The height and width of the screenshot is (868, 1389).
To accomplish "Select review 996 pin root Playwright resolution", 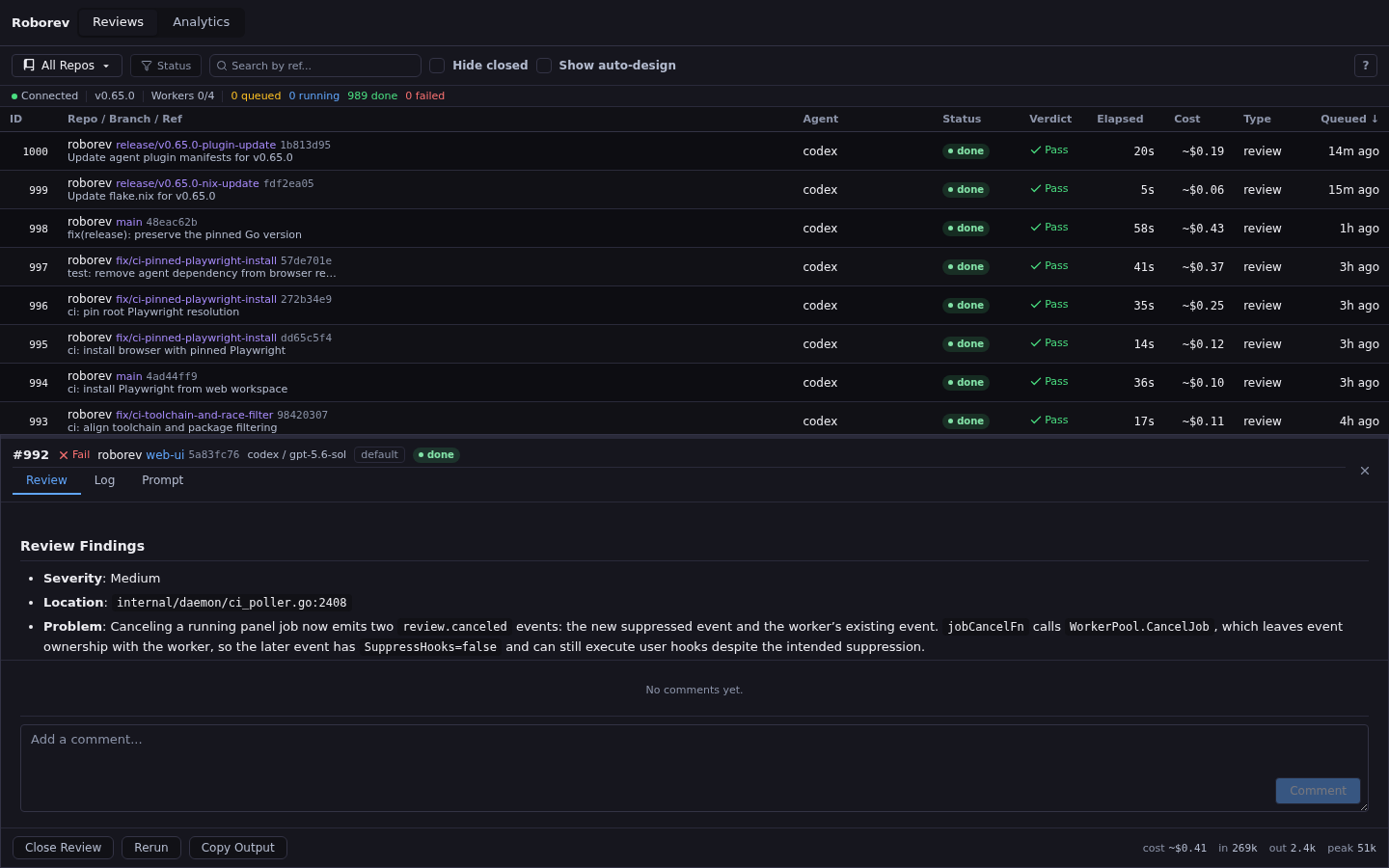I will pos(694,306).
